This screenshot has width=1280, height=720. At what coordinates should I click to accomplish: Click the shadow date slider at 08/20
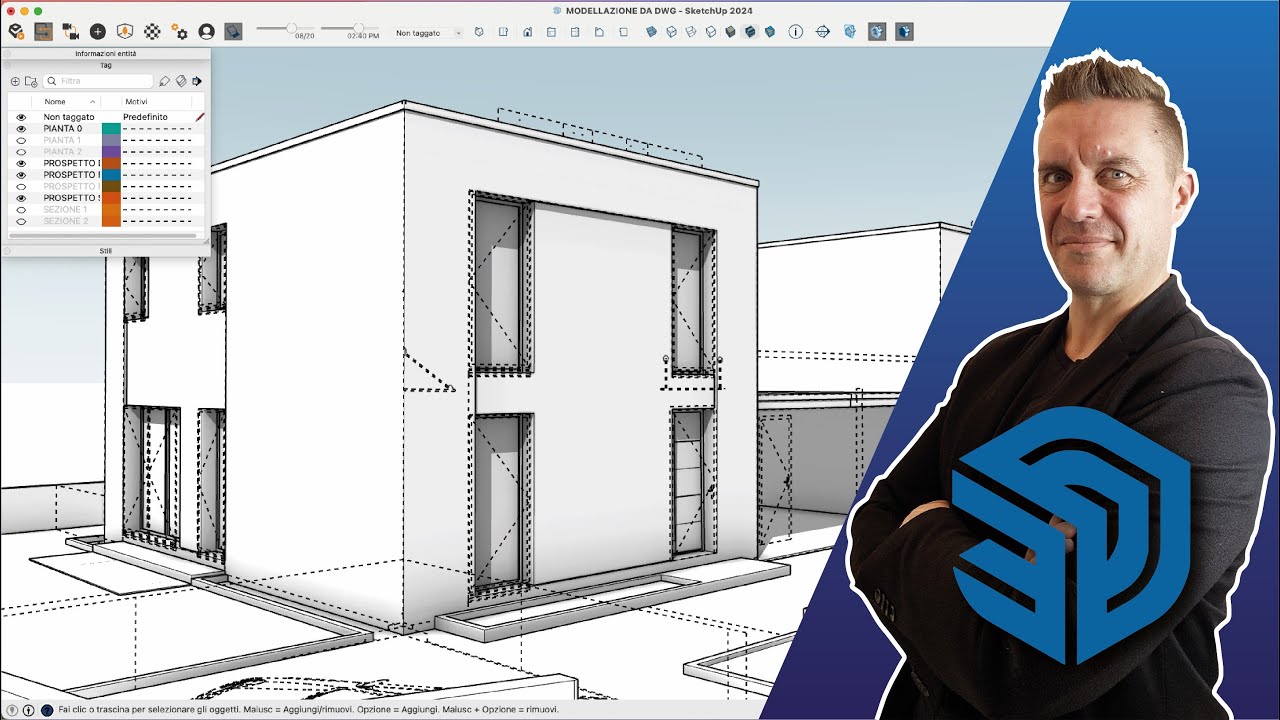coord(291,28)
